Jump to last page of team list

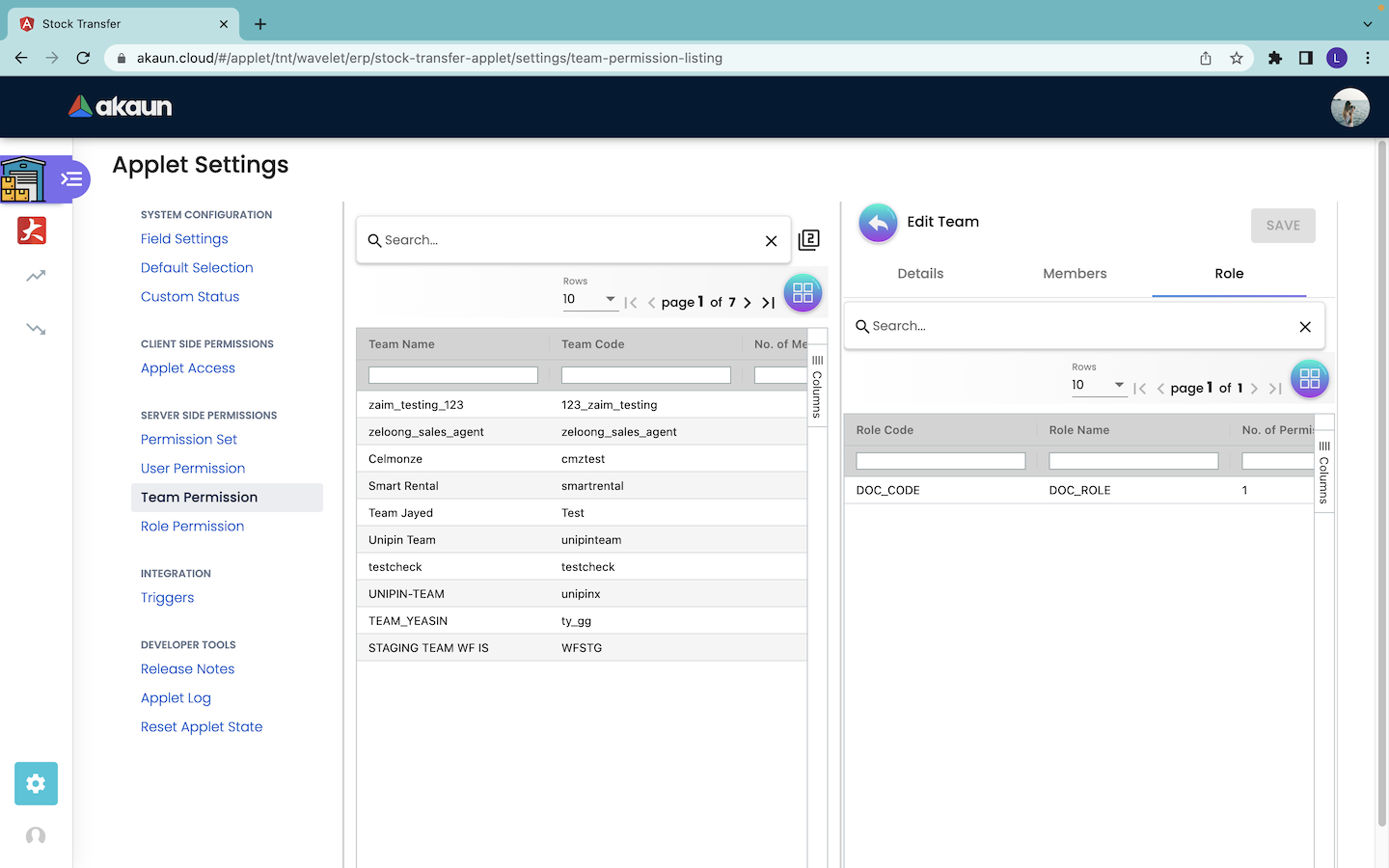click(769, 303)
